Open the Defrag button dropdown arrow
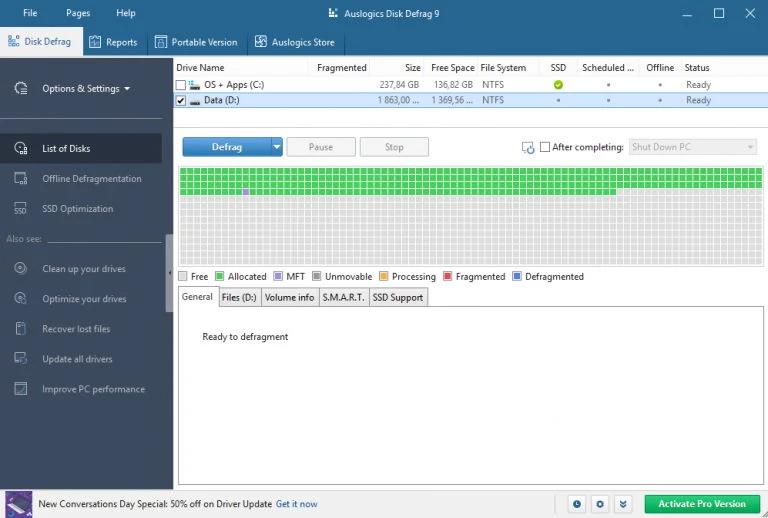Image resolution: width=768 pixels, height=518 pixels. [x=277, y=147]
